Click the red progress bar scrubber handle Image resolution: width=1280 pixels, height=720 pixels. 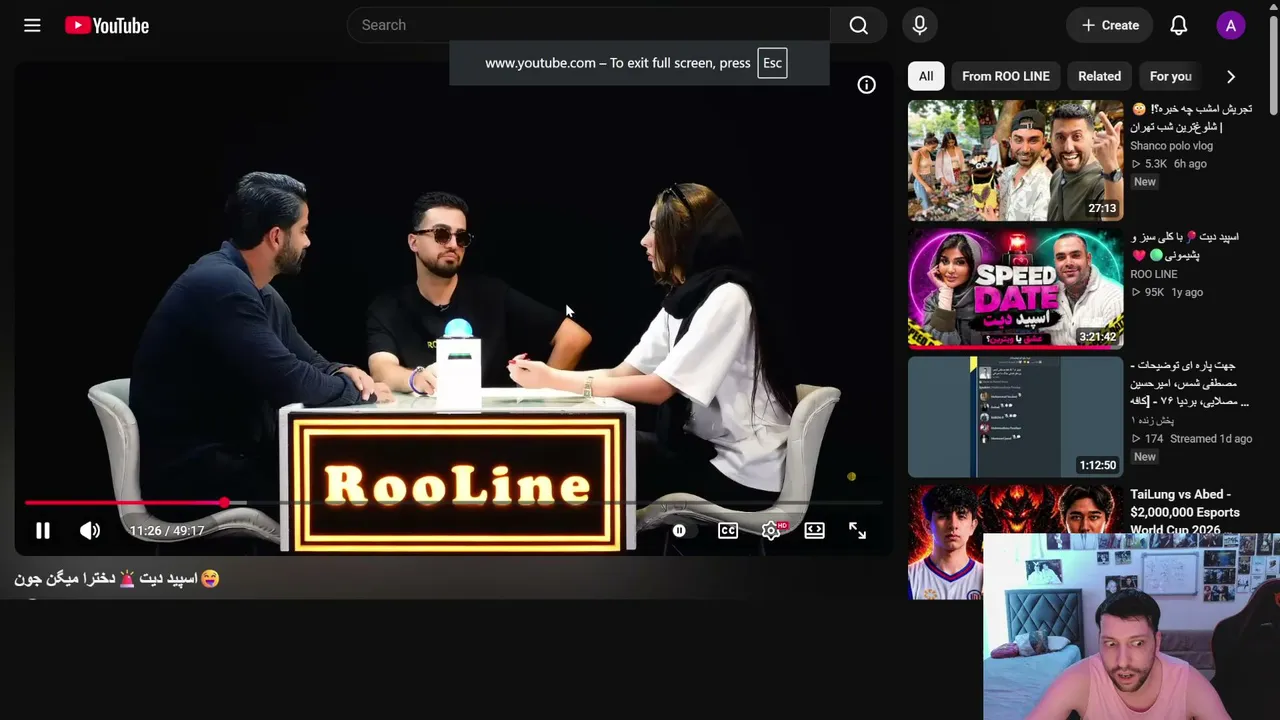[225, 502]
